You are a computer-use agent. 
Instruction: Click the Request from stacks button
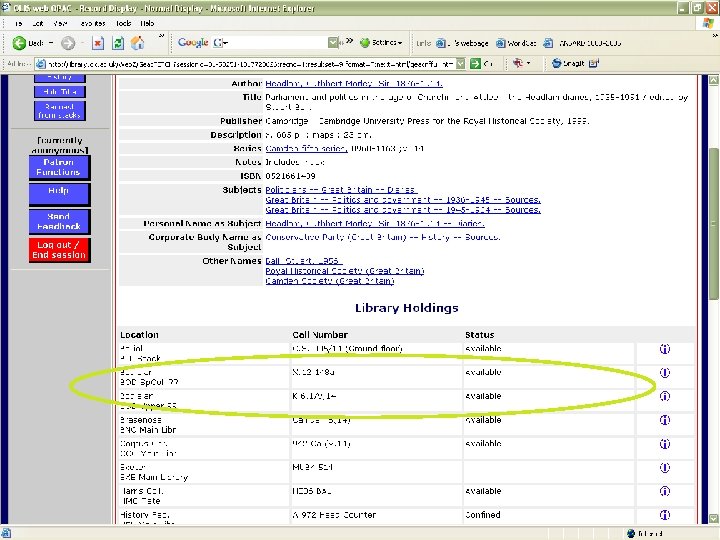point(60,111)
